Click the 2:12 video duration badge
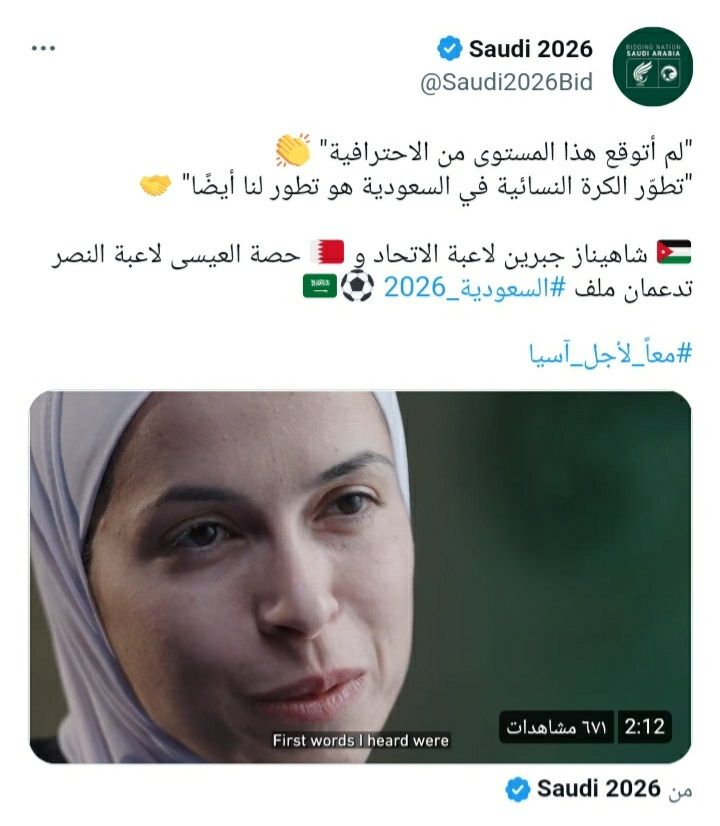 (645, 727)
